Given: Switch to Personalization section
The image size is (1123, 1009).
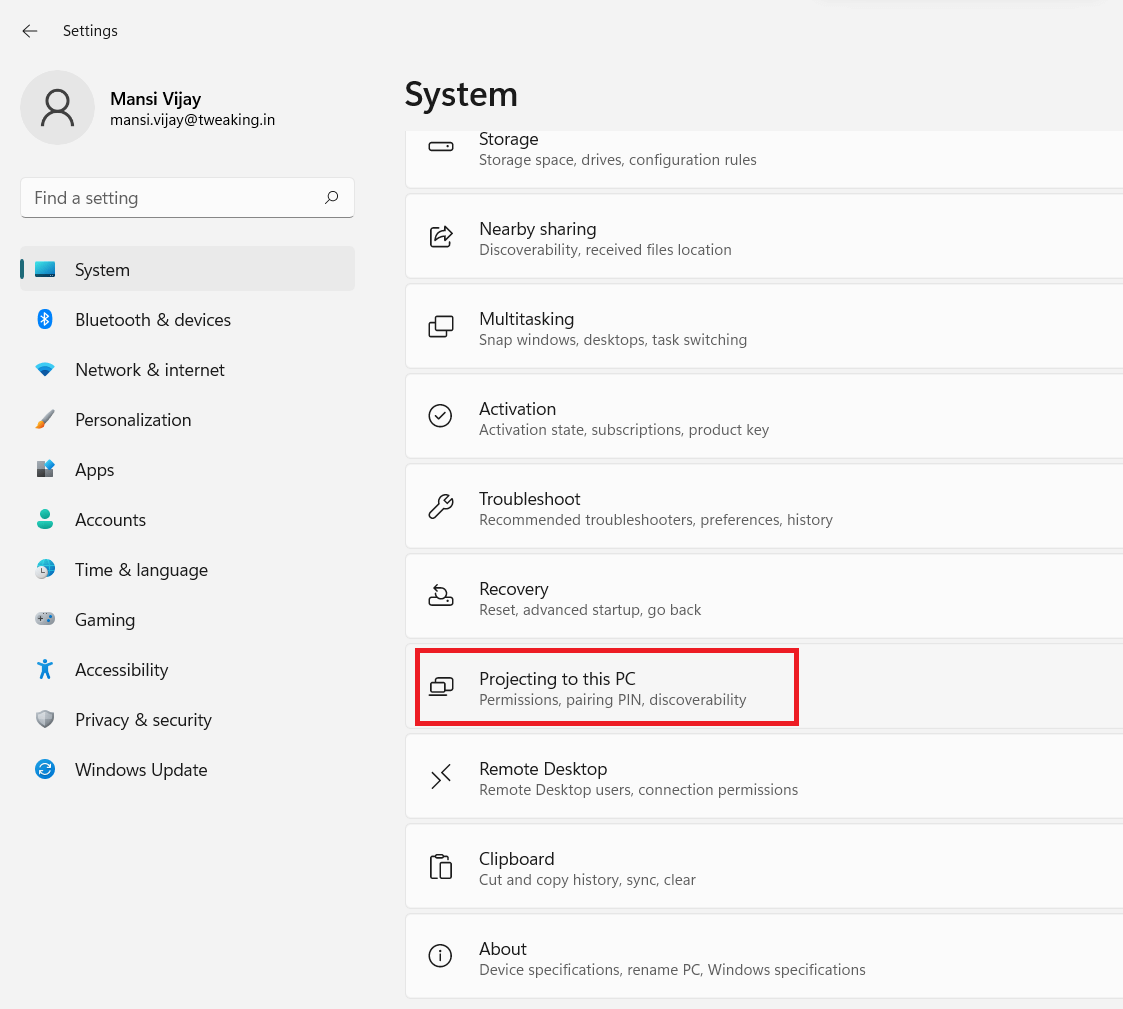Looking at the screenshot, I should [133, 419].
